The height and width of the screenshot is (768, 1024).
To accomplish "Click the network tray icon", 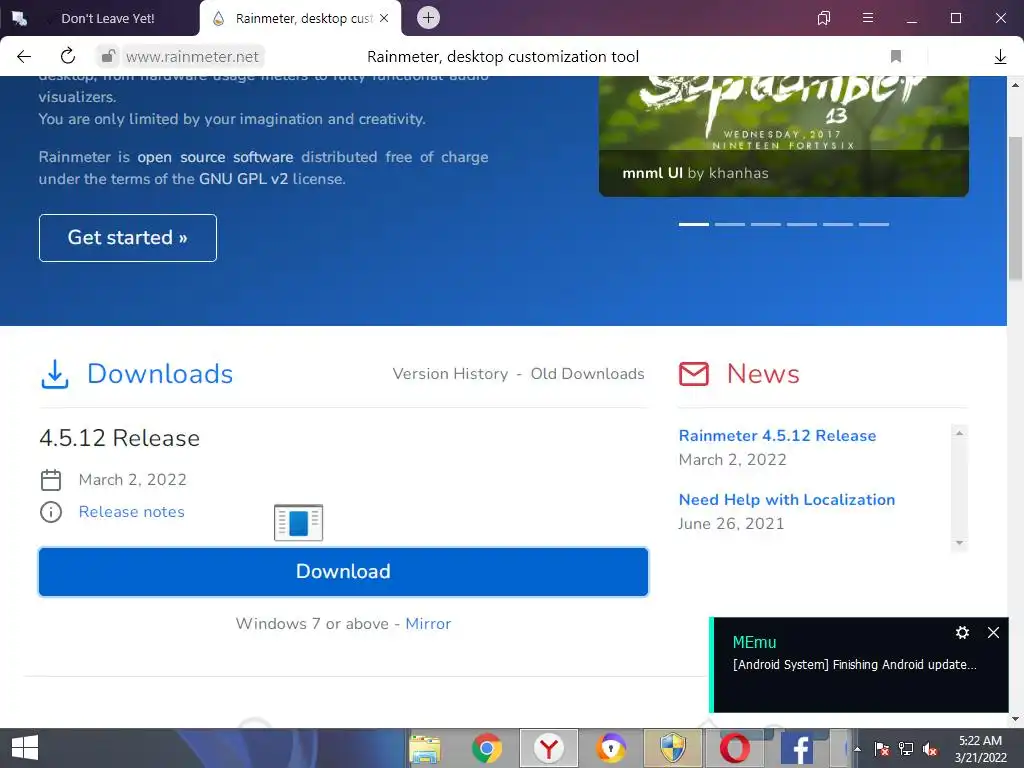I will coord(906,749).
